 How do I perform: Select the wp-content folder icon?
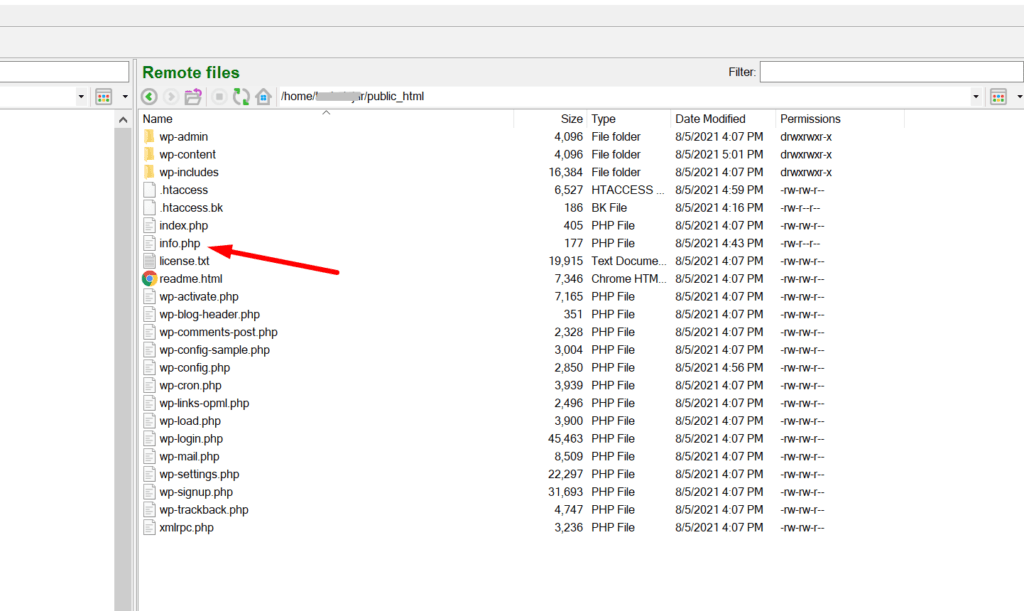tap(150, 154)
